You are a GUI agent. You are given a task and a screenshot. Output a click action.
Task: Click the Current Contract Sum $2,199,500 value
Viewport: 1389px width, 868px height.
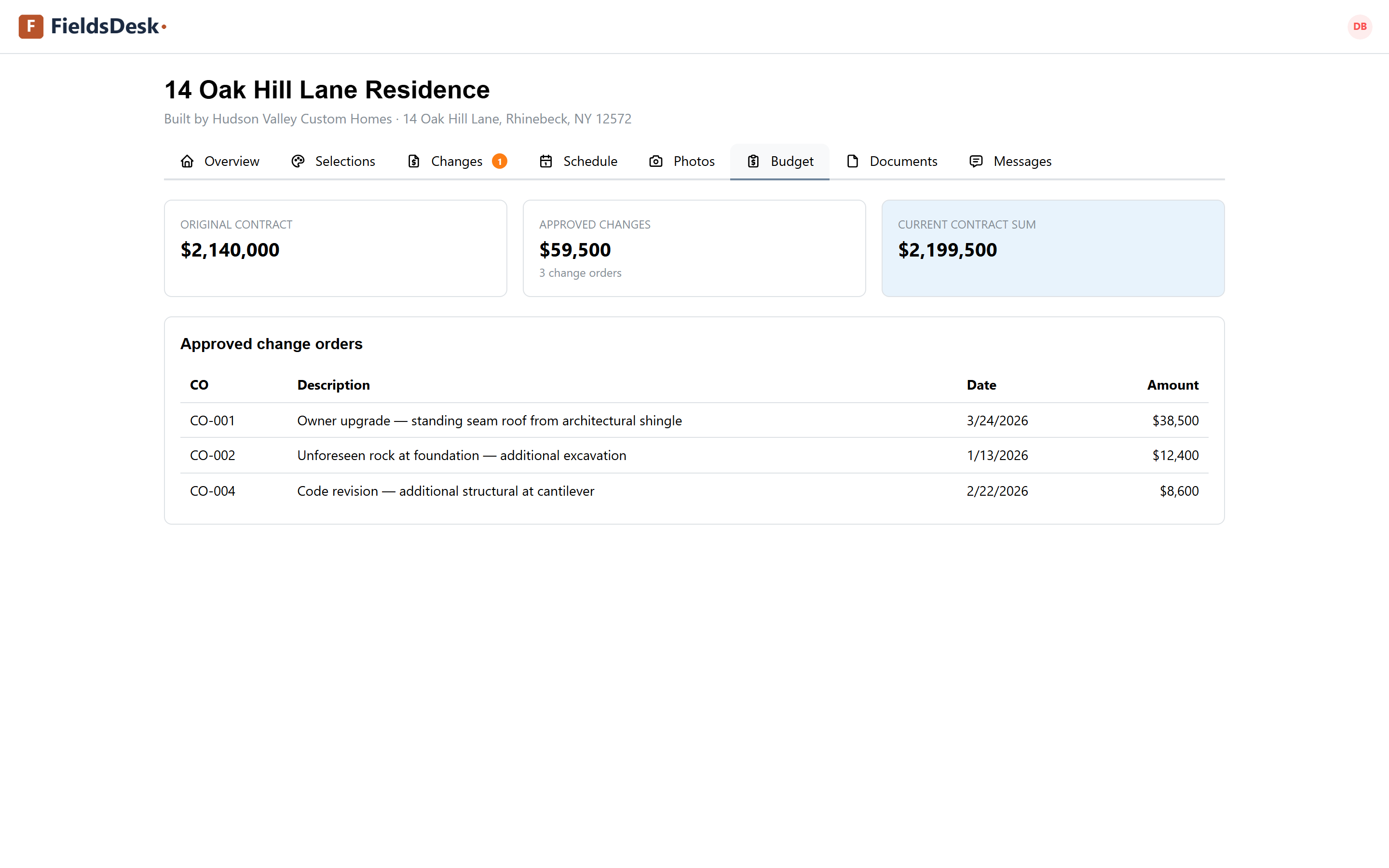[x=948, y=250]
